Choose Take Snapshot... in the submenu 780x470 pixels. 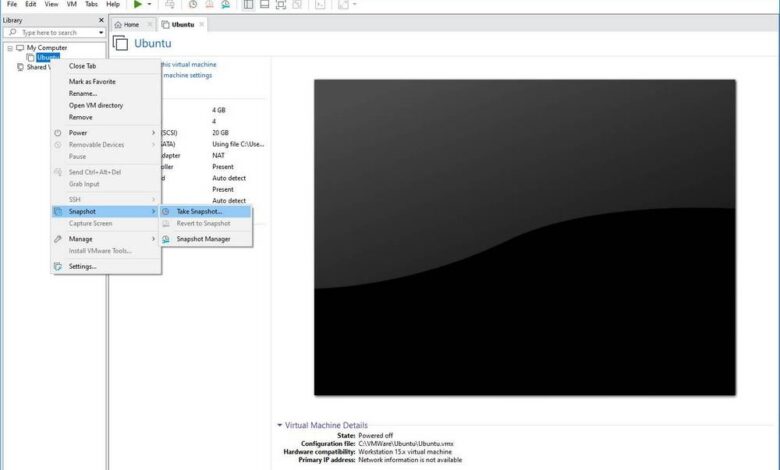tap(205, 211)
